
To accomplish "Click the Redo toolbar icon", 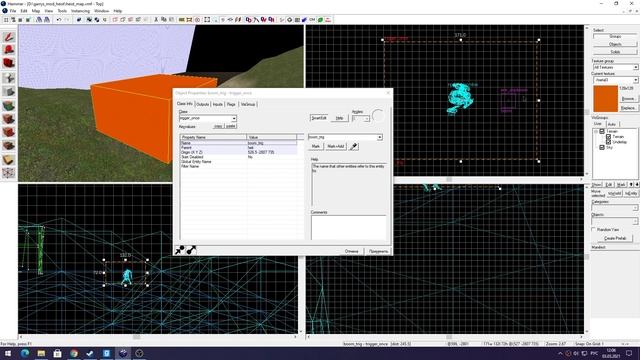I will [67, 20].
